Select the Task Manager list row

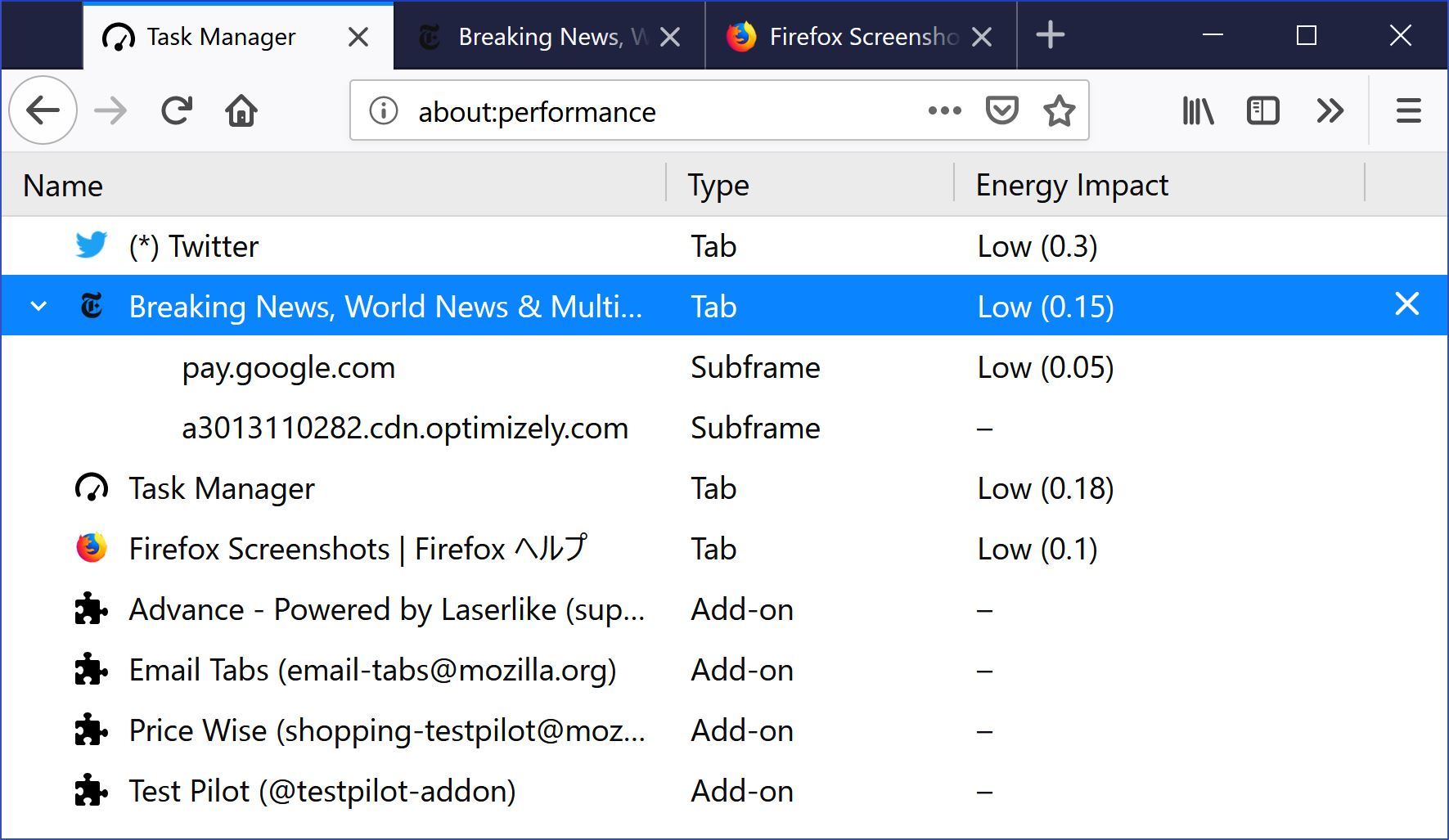click(x=724, y=488)
